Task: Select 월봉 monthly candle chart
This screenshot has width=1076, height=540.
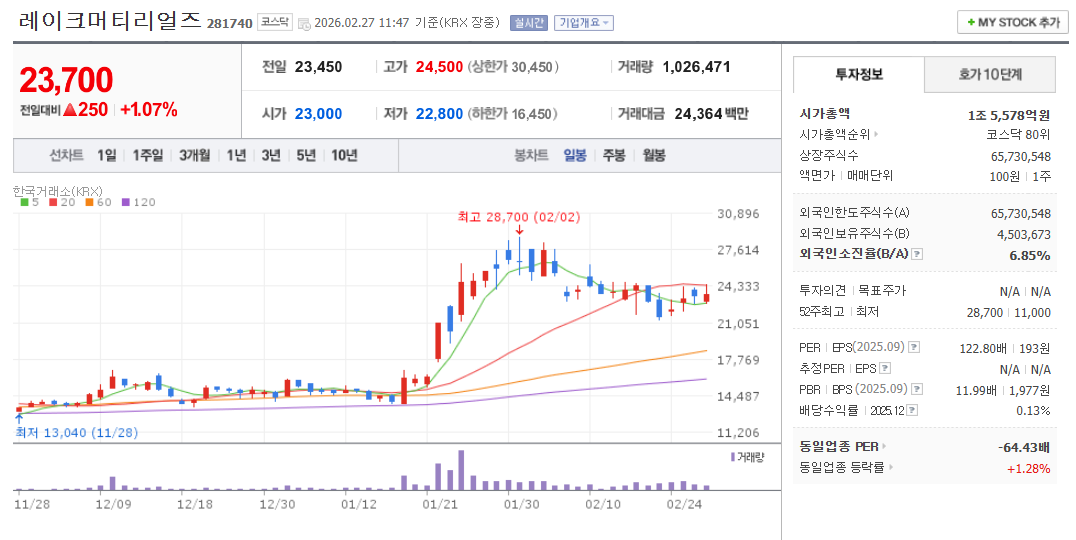Action: [x=654, y=156]
